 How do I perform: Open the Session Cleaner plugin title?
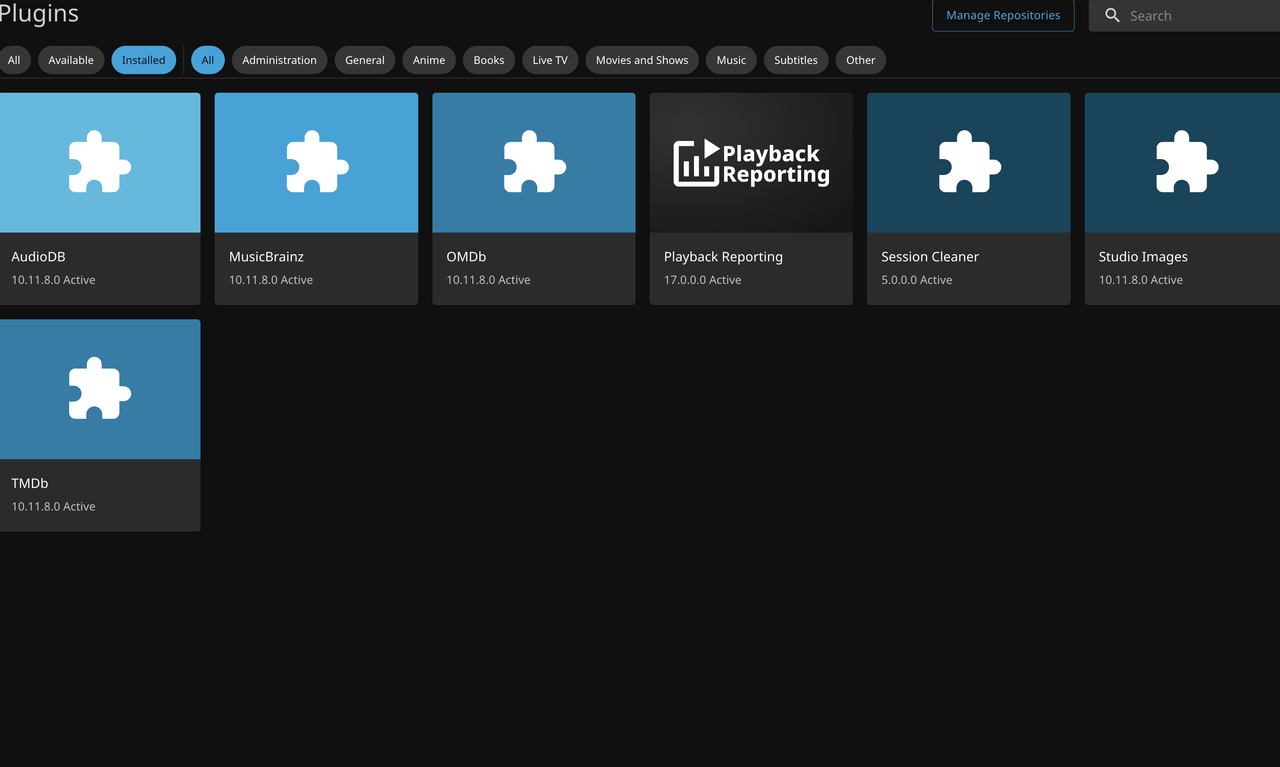coord(930,257)
